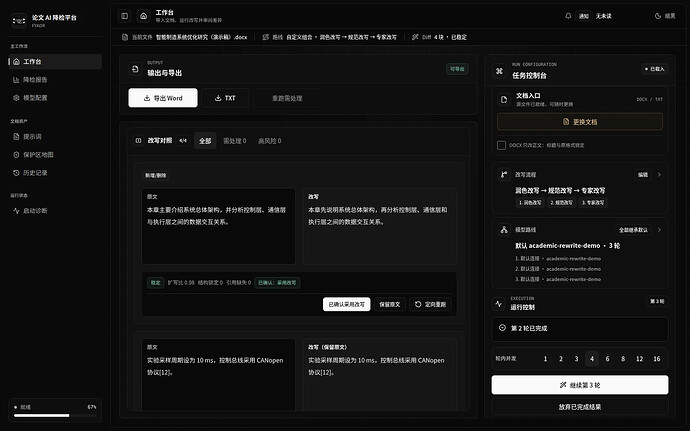The image size is (690, 431).
Task: Click the 新增/删除 tag label
Action: 156,175
